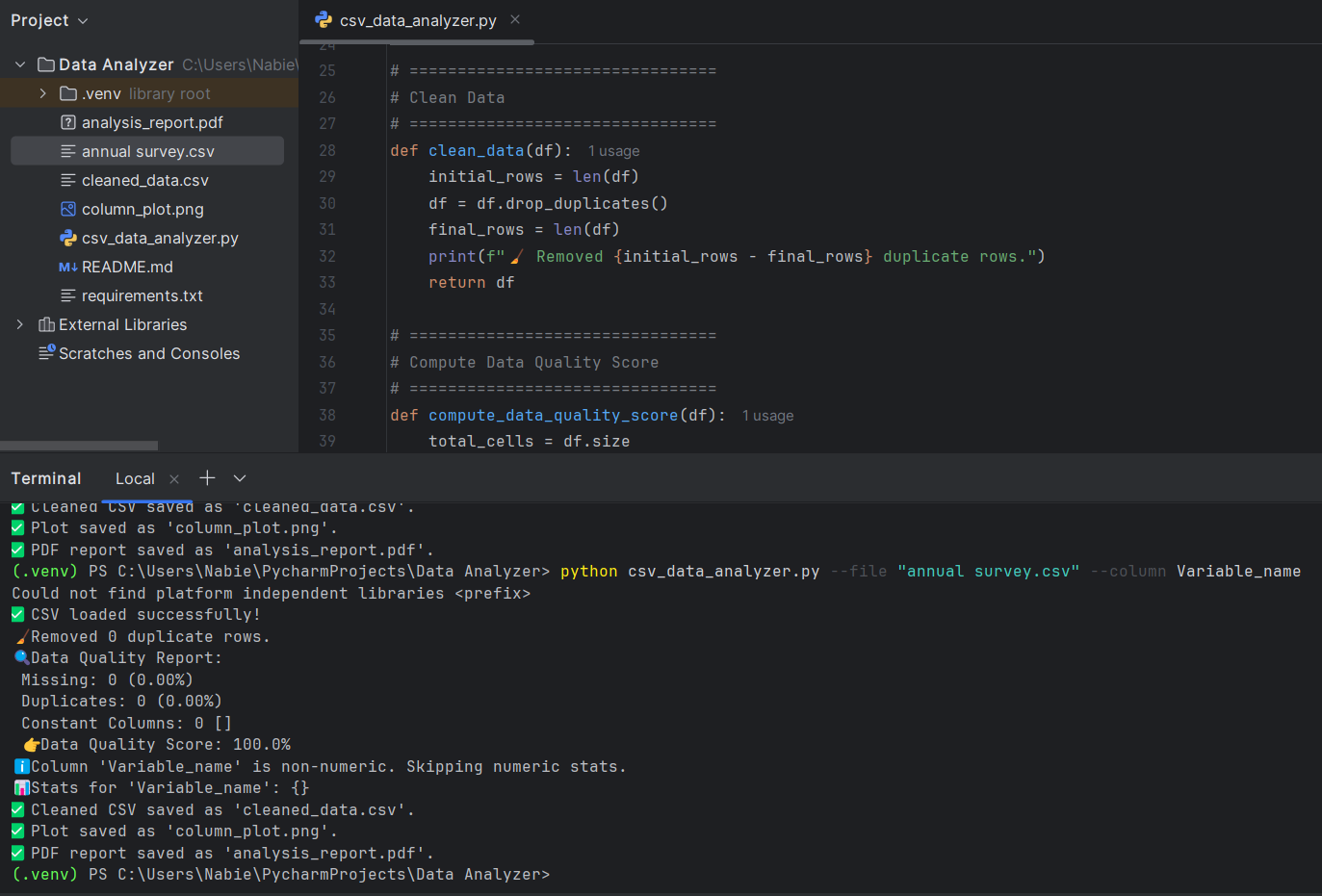Click the final terminal prompt line

[280, 874]
